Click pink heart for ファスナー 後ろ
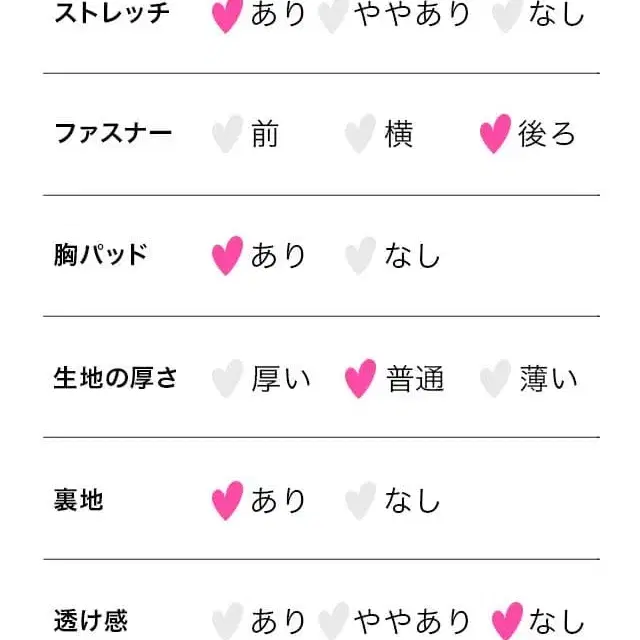The width and height of the screenshot is (640, 640). click(495, 134)
